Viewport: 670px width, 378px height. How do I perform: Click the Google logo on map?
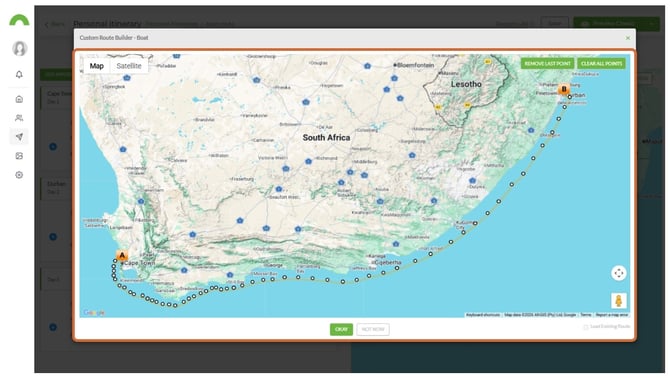pyautogui.click(x=94, y=313)
